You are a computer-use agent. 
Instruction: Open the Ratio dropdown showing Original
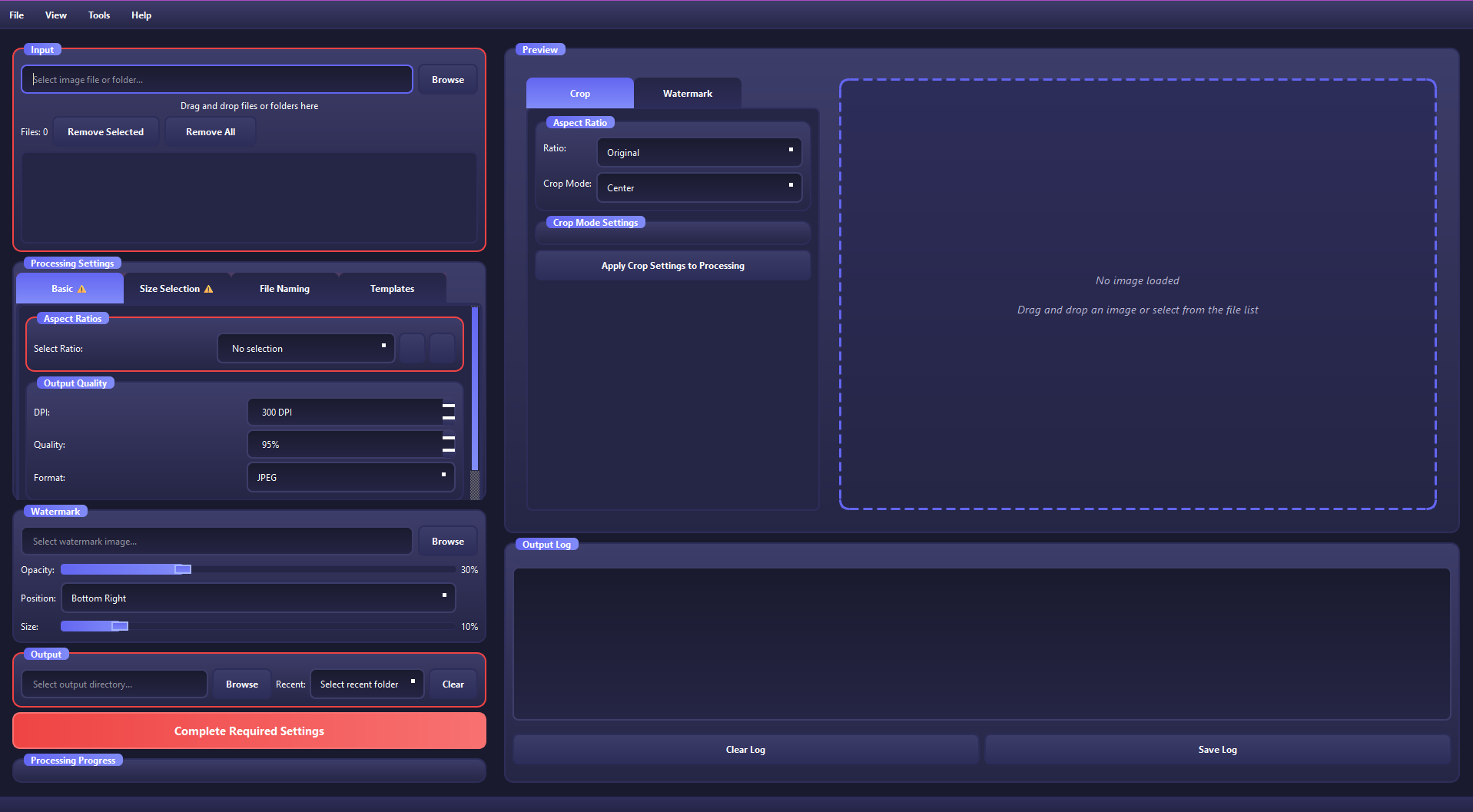click(x=698, y=152)
